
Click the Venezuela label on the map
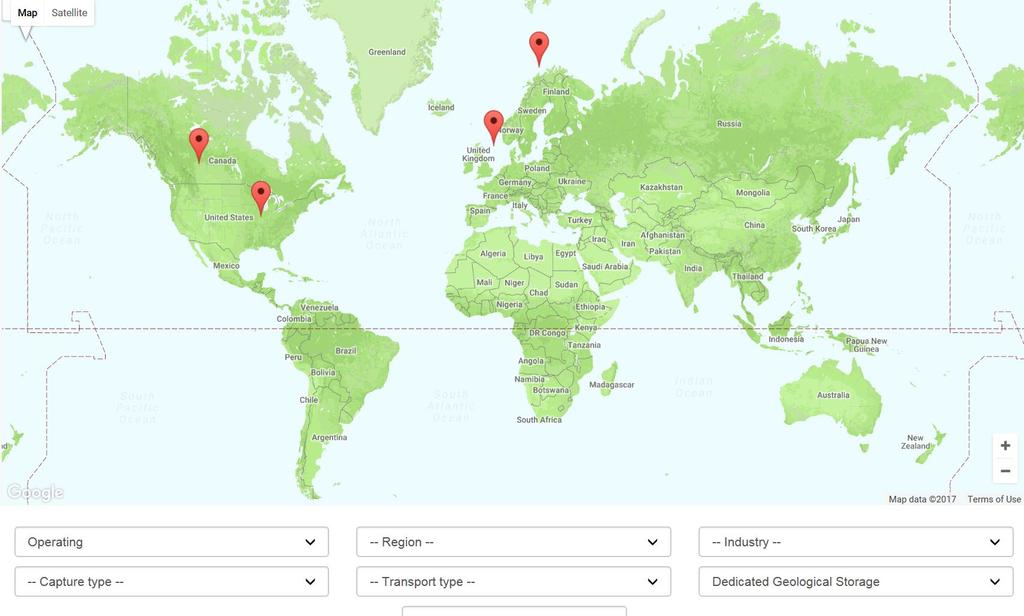click(x=319, y=308)
